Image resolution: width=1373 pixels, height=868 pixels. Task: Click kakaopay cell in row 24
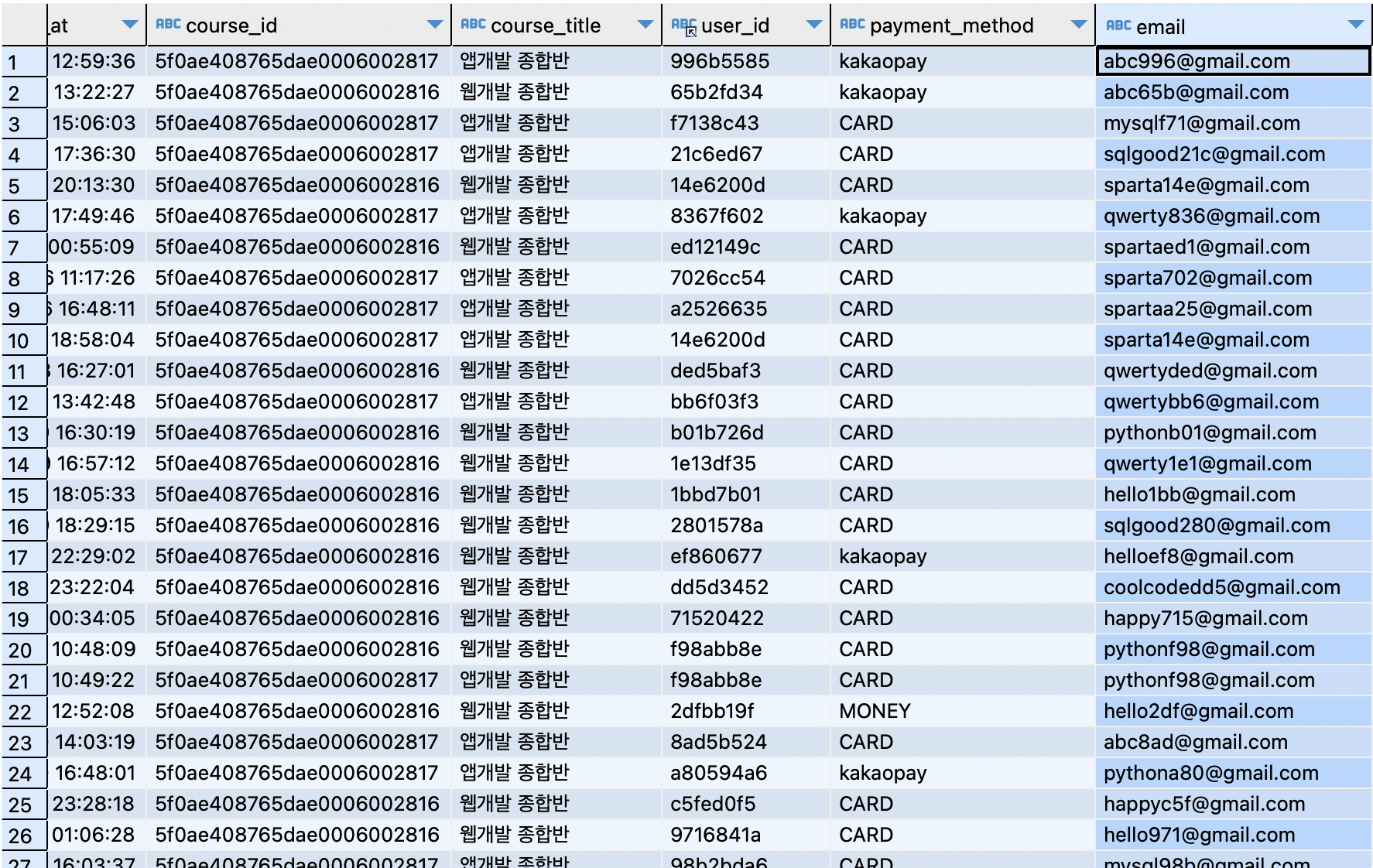pyautogui.click(x=963, y=773)
